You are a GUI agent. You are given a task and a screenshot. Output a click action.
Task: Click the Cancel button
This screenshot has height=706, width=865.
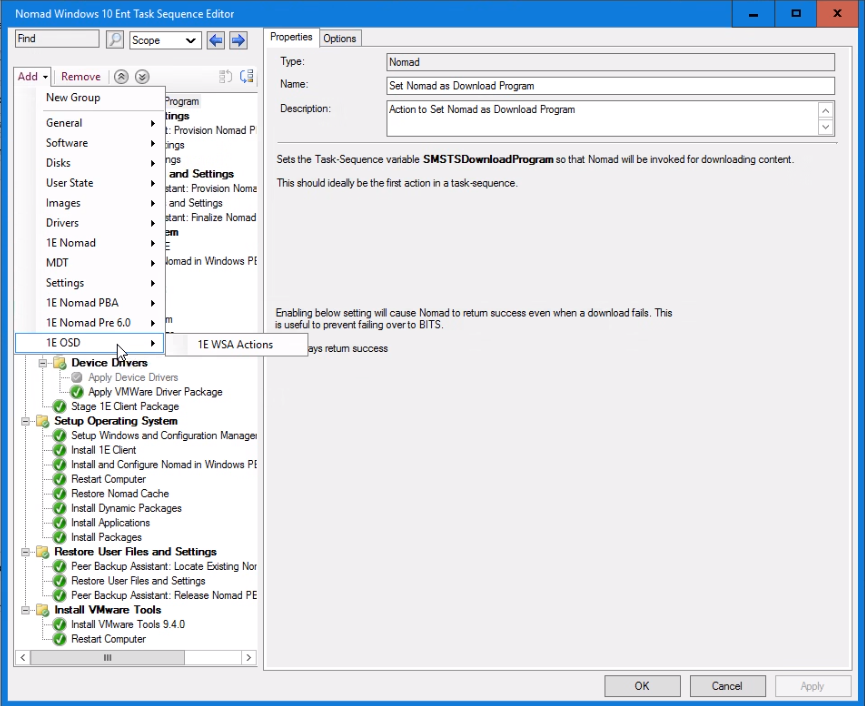pyautogui.click(x=727, y=686)
